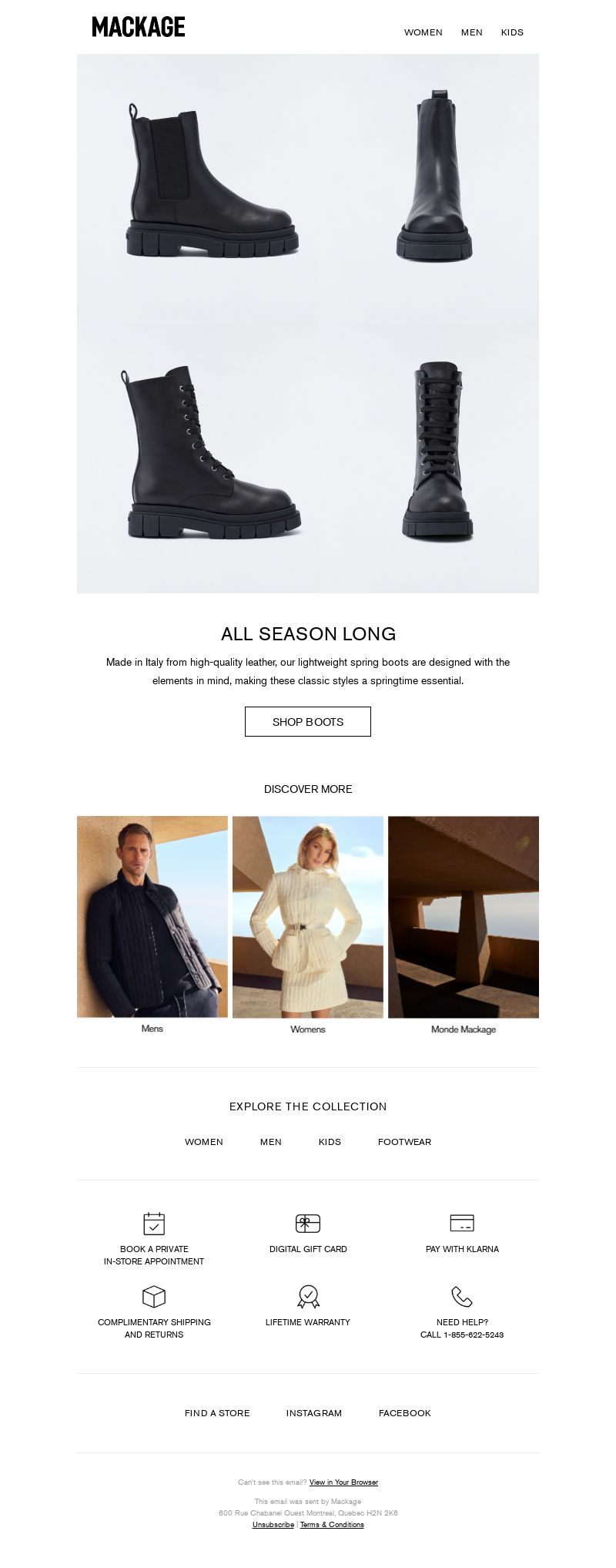Click the Unsubscribe link
Viewport: 616px width, 1568px height.
click(273, 1524)
